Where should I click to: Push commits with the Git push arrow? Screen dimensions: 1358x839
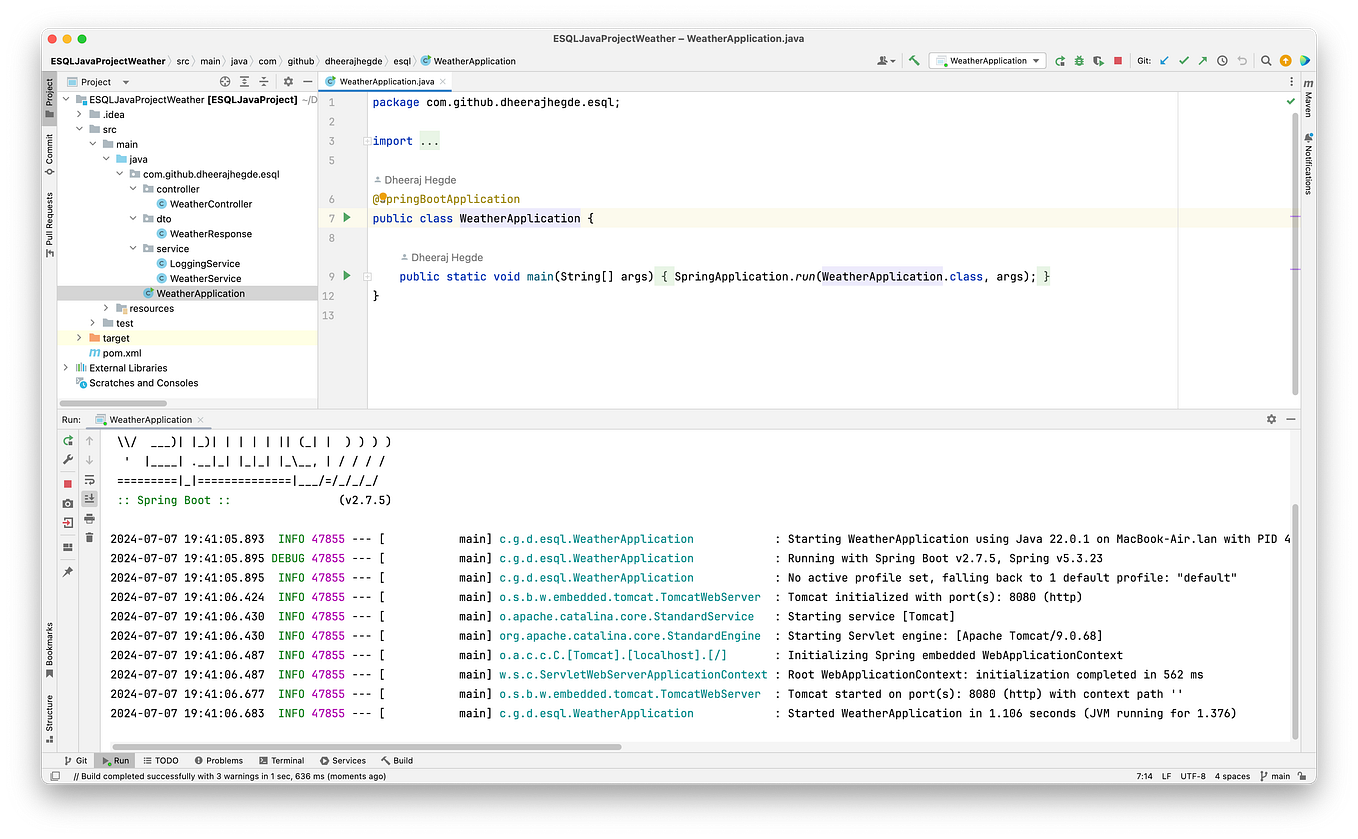tap(1202, 60)
